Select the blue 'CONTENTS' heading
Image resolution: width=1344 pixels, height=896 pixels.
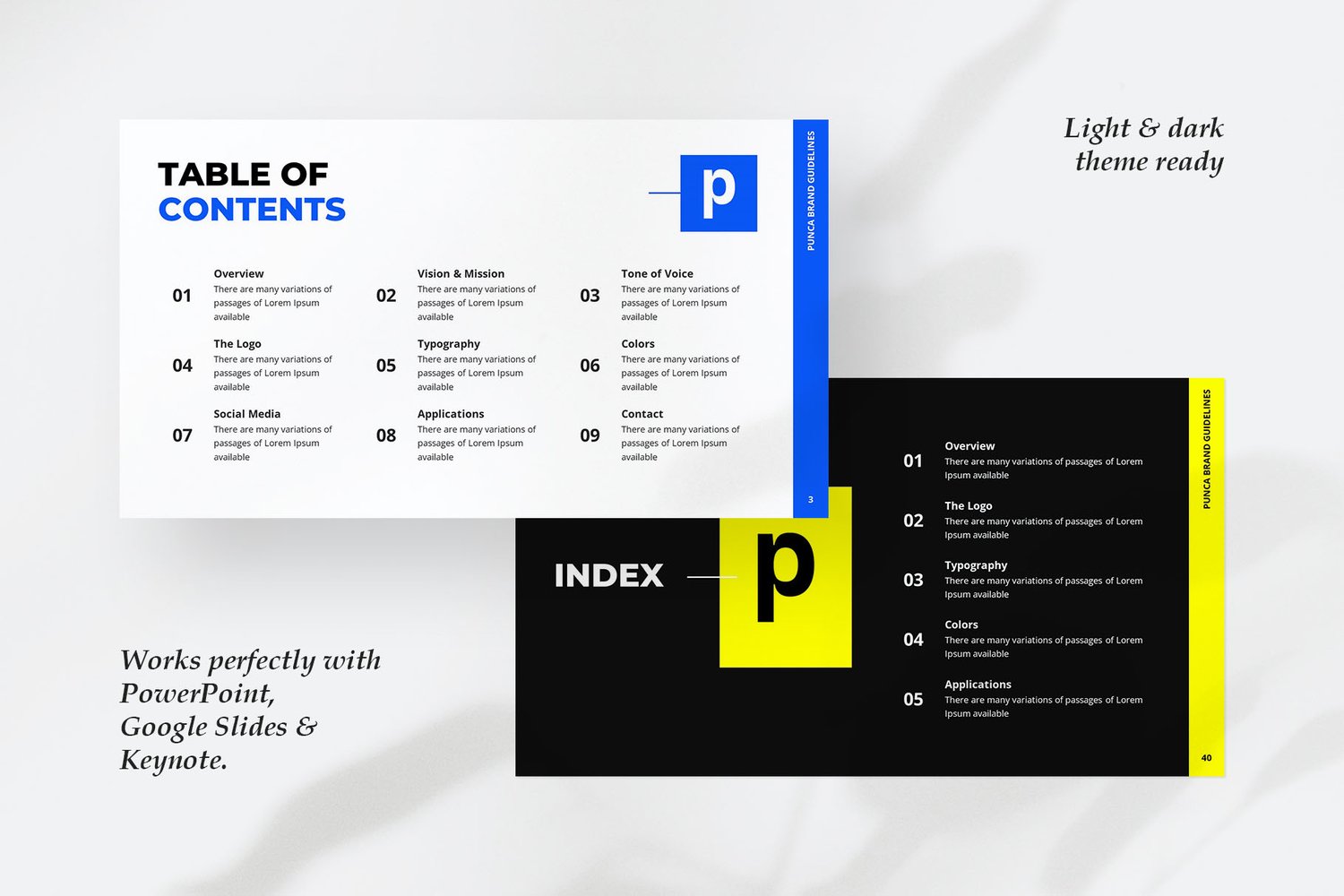pos(252,210)
